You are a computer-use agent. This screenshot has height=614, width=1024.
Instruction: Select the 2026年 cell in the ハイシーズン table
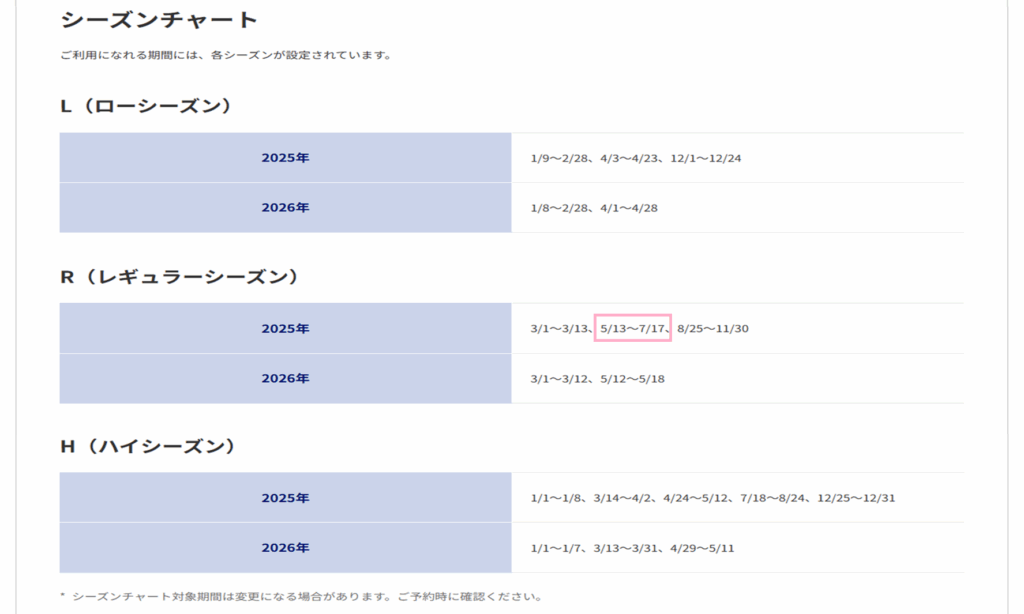(x=285, y=548)
